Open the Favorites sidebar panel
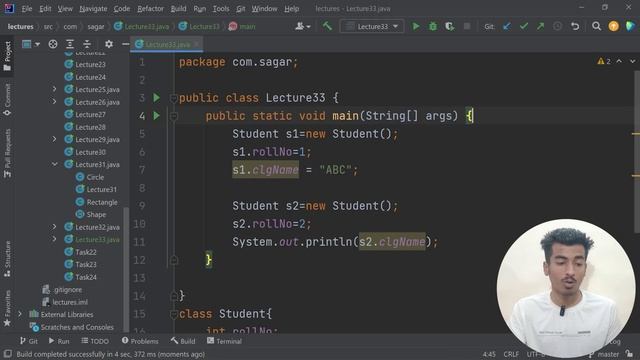This screenshot has width=640, height=360. tap(7, 308)
